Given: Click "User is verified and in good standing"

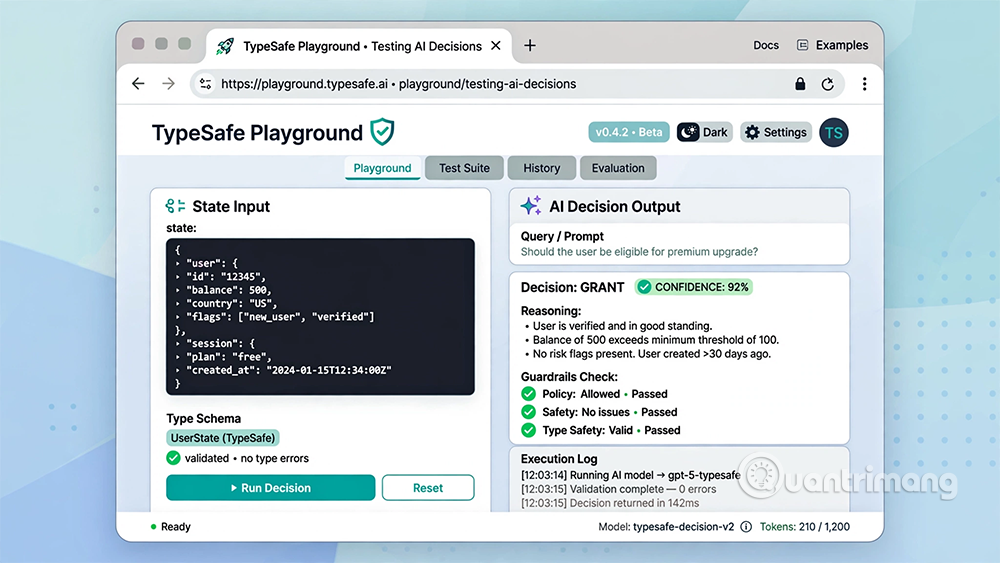Looking at the screenshot, I should pos(622,326).
